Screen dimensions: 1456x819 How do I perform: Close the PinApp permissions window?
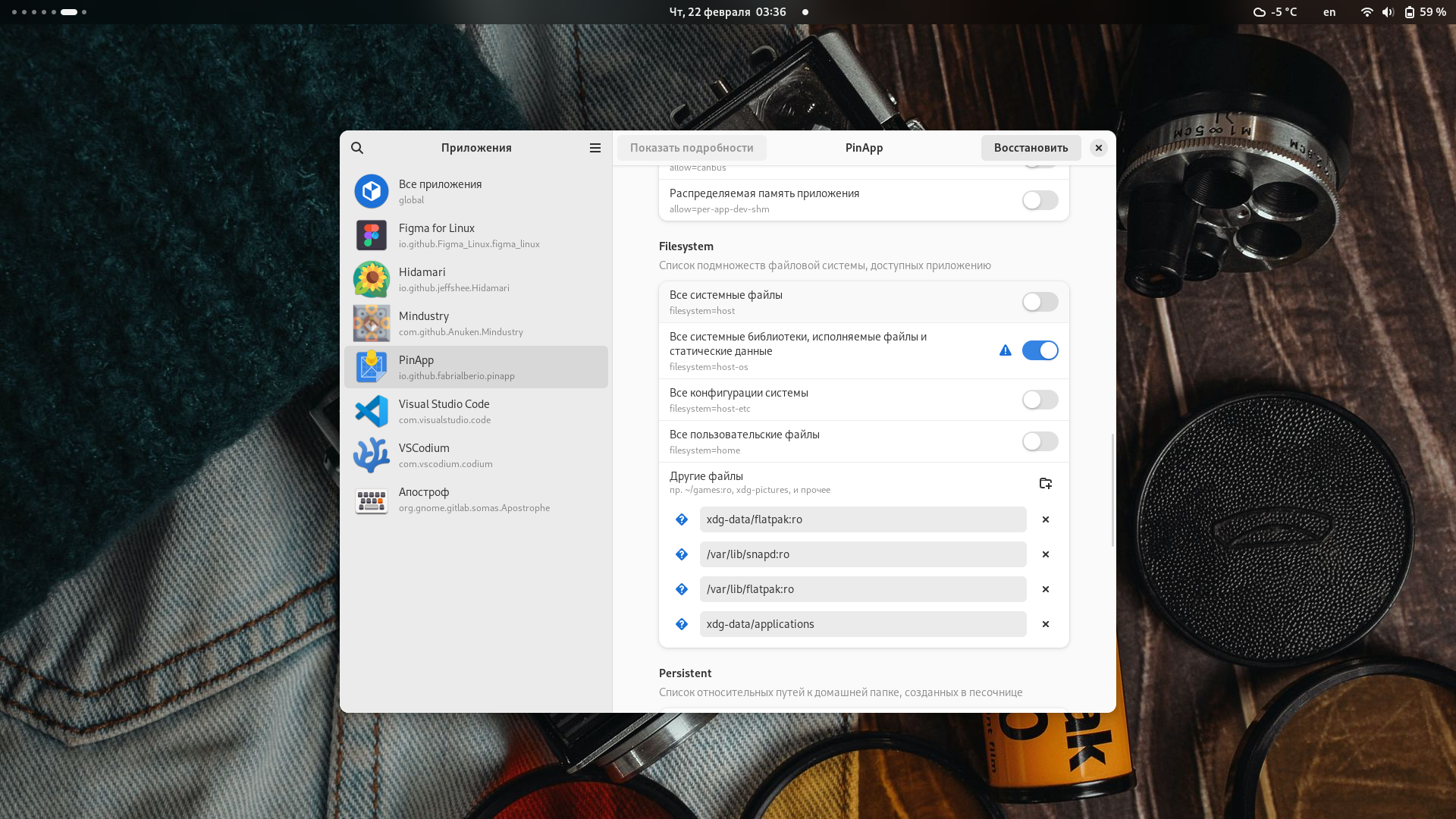coord(1098,148)
